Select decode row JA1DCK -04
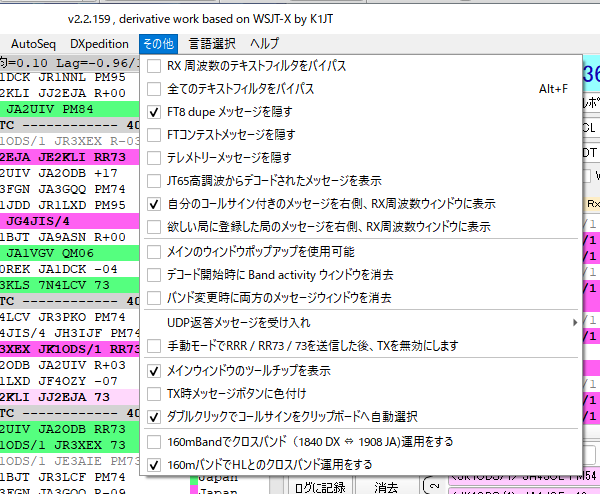The image size is (600, 494). (x=70, y=269)
